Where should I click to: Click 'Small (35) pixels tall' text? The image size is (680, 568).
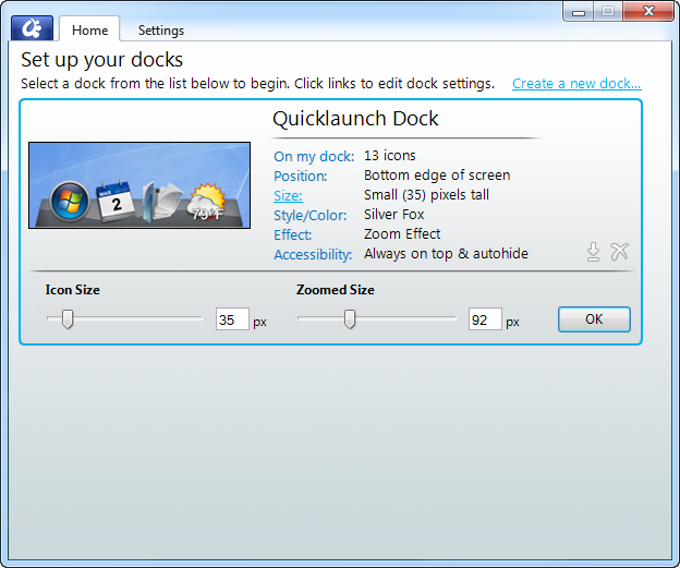tap(427, 195)
